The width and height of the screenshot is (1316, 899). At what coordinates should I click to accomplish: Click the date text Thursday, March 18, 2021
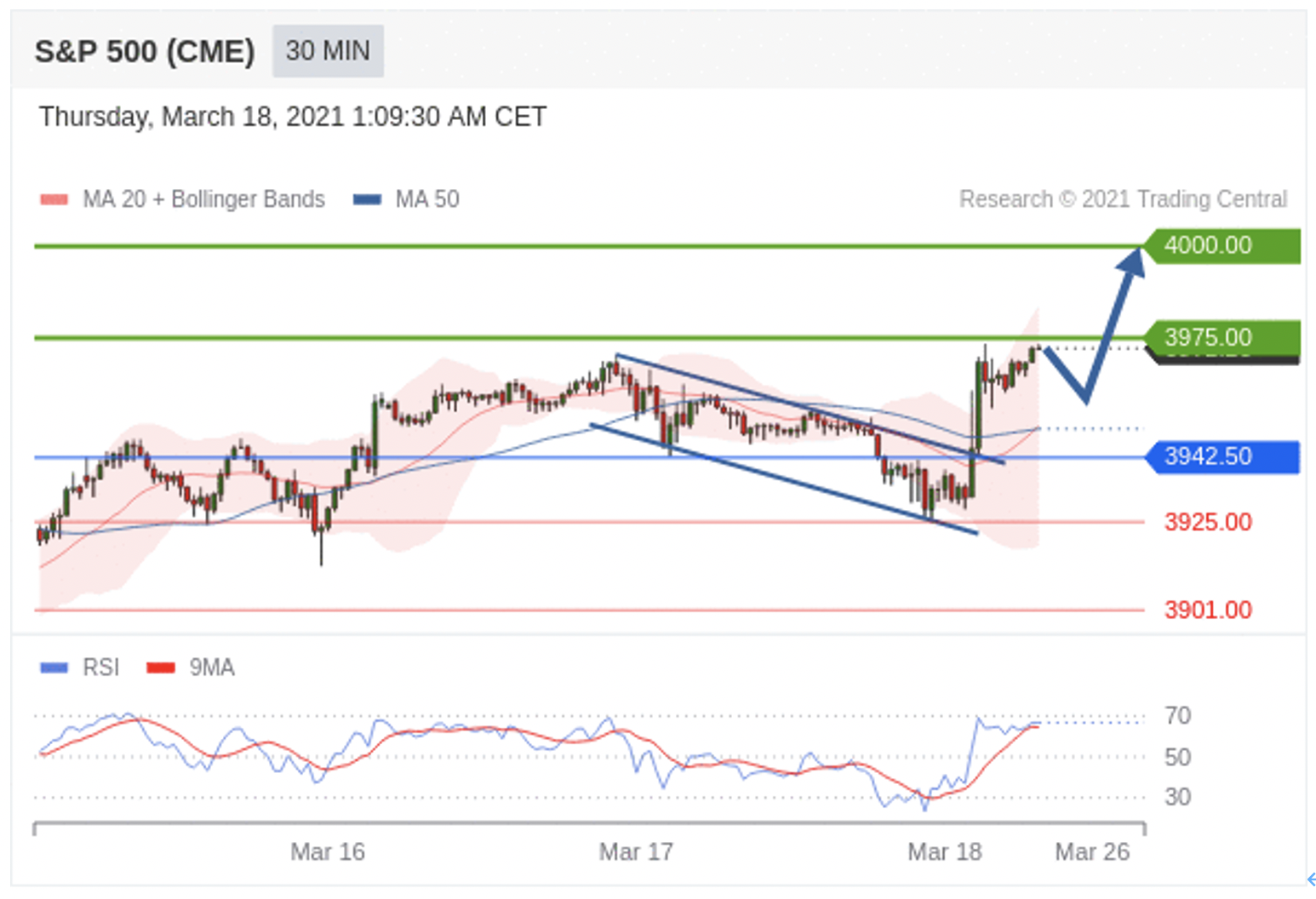coord(192,117)
